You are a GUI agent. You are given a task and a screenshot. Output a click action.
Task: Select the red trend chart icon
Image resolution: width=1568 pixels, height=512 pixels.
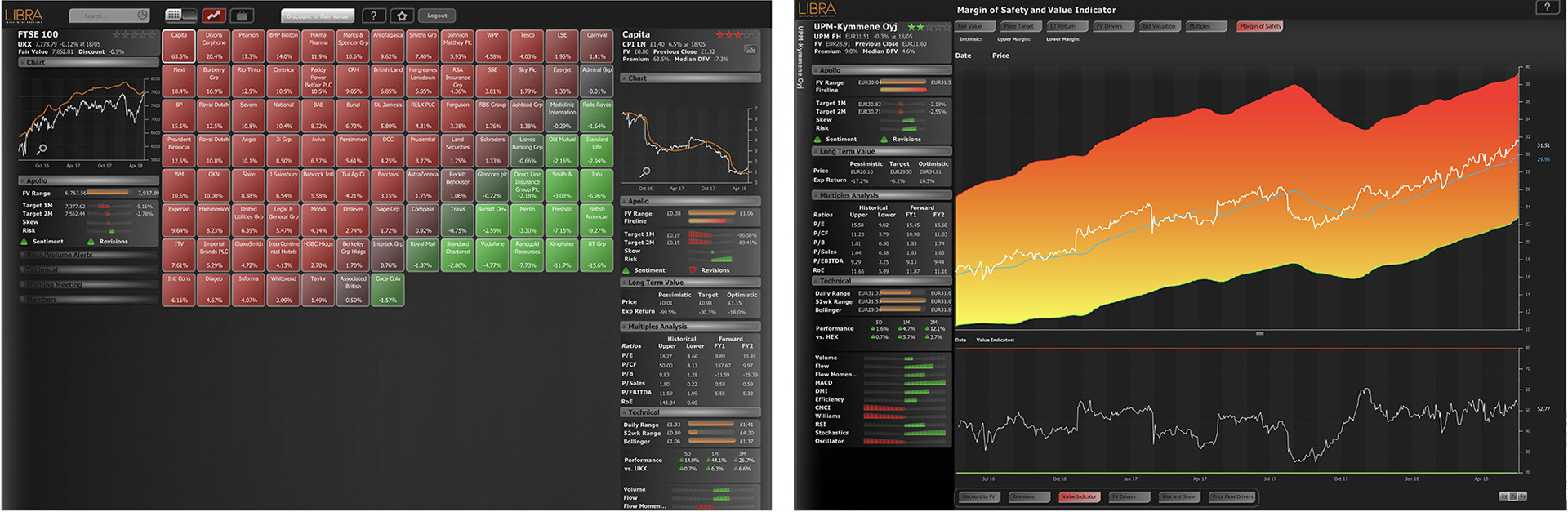tap(214, 16)
